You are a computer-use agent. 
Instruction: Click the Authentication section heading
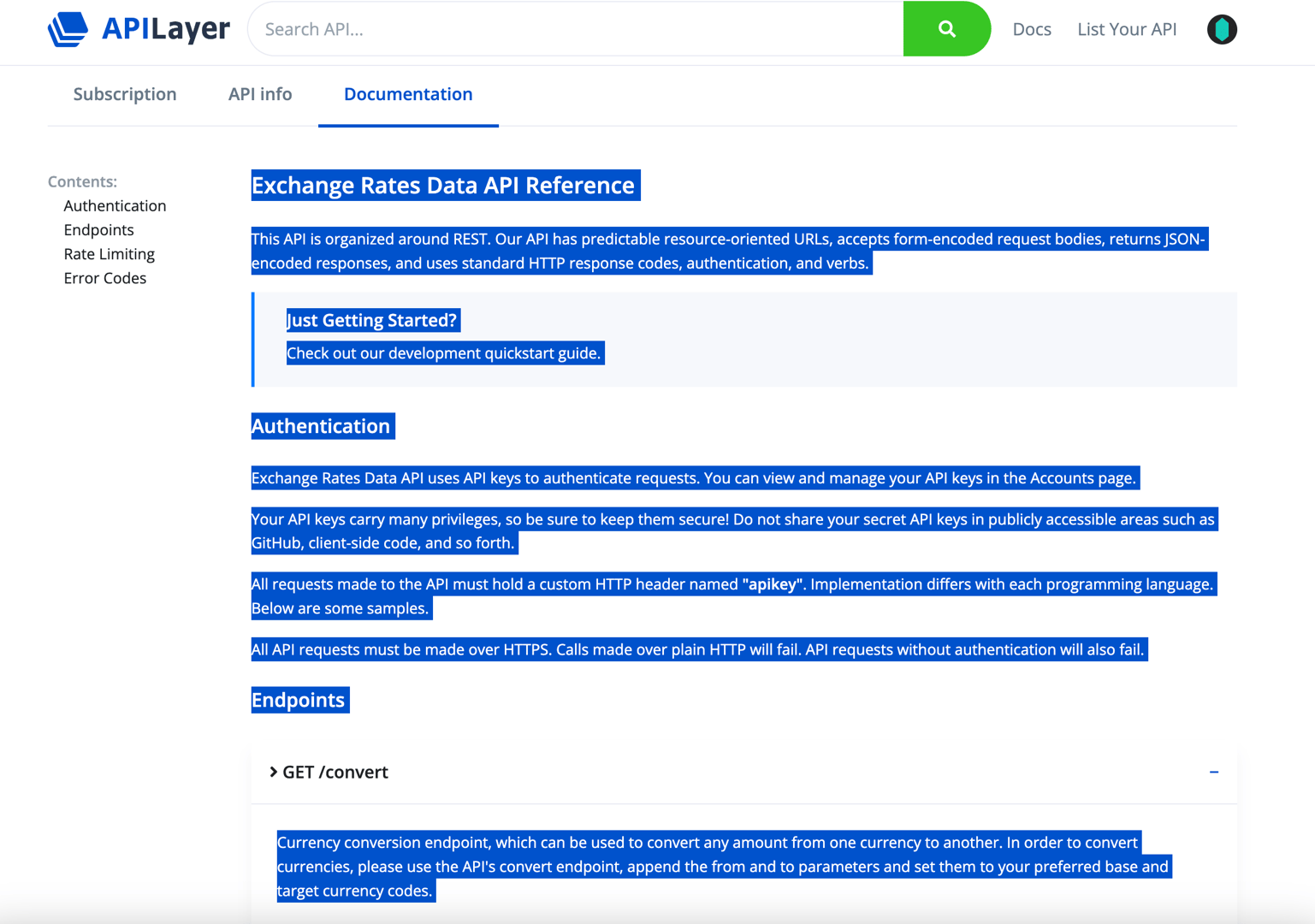pyautogui.click(x=322, y=426)
